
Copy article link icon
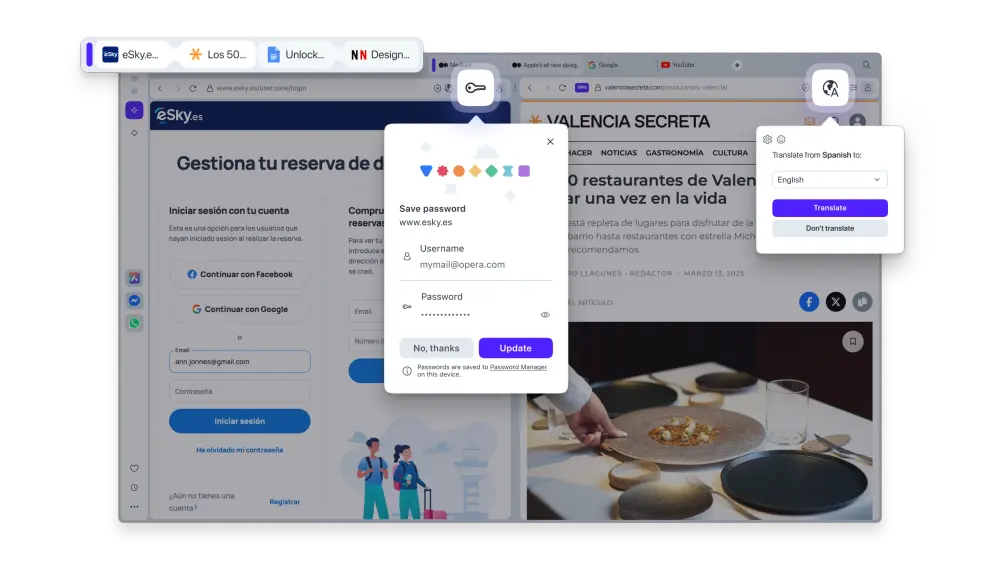[862, 302]
